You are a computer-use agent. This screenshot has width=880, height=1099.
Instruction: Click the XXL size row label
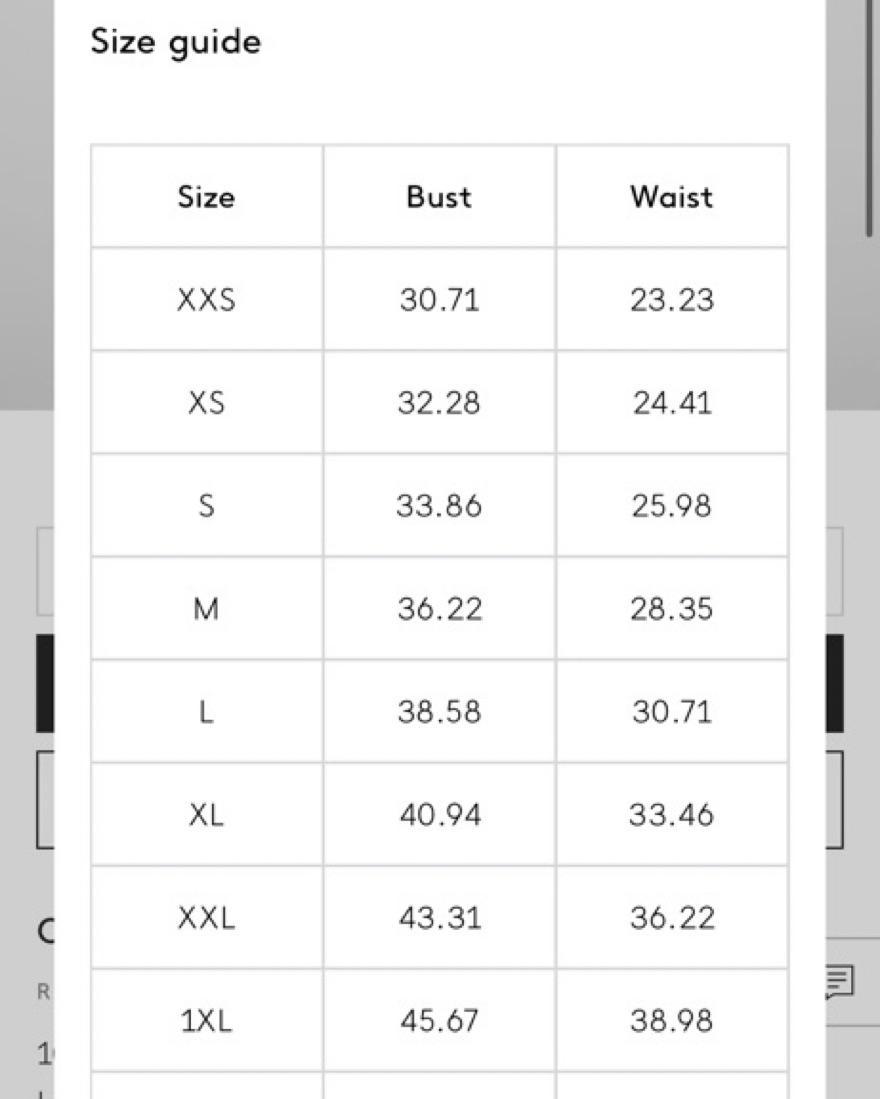pos(207,917)
